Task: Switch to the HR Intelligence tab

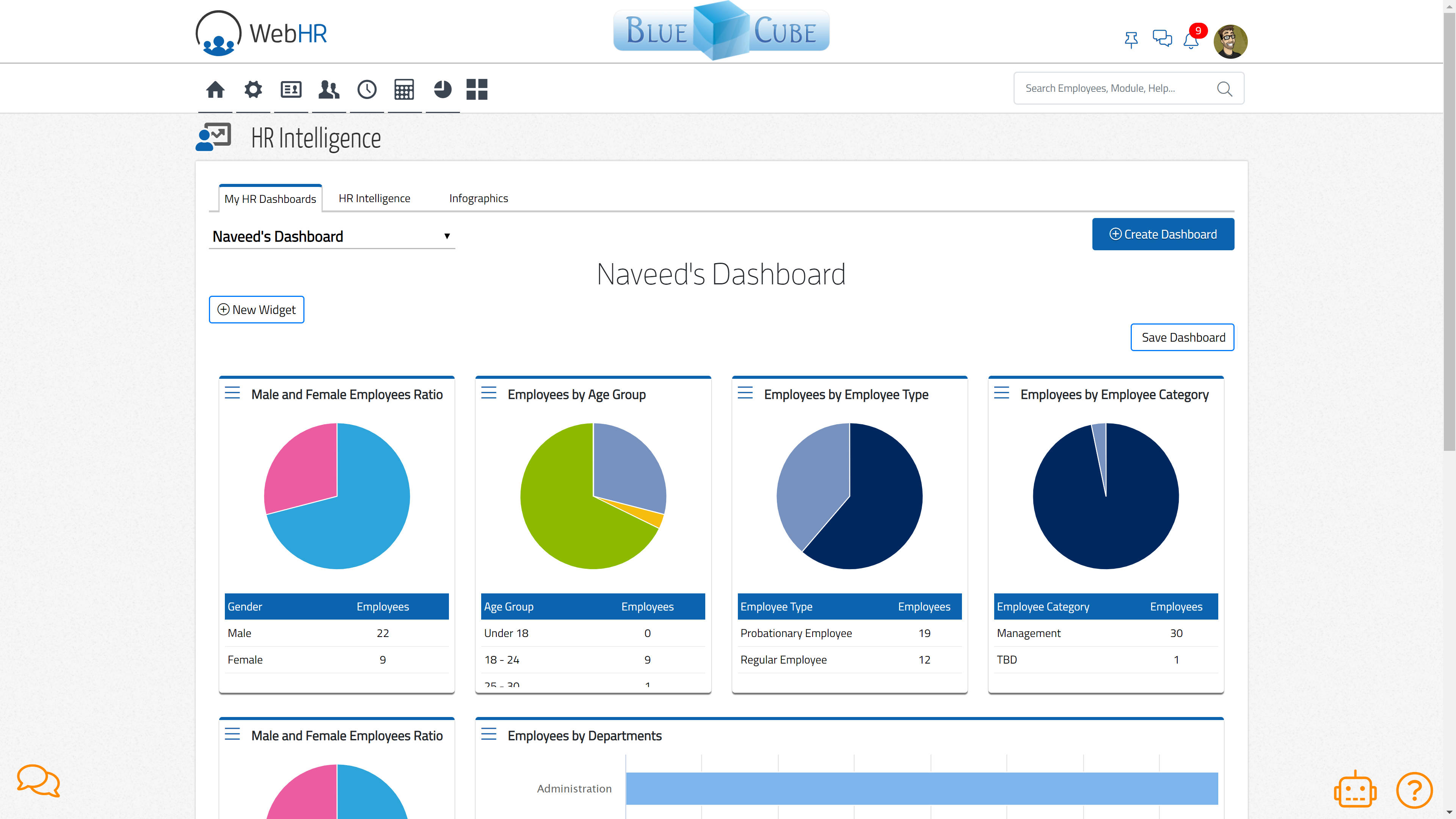Action: 374,198
